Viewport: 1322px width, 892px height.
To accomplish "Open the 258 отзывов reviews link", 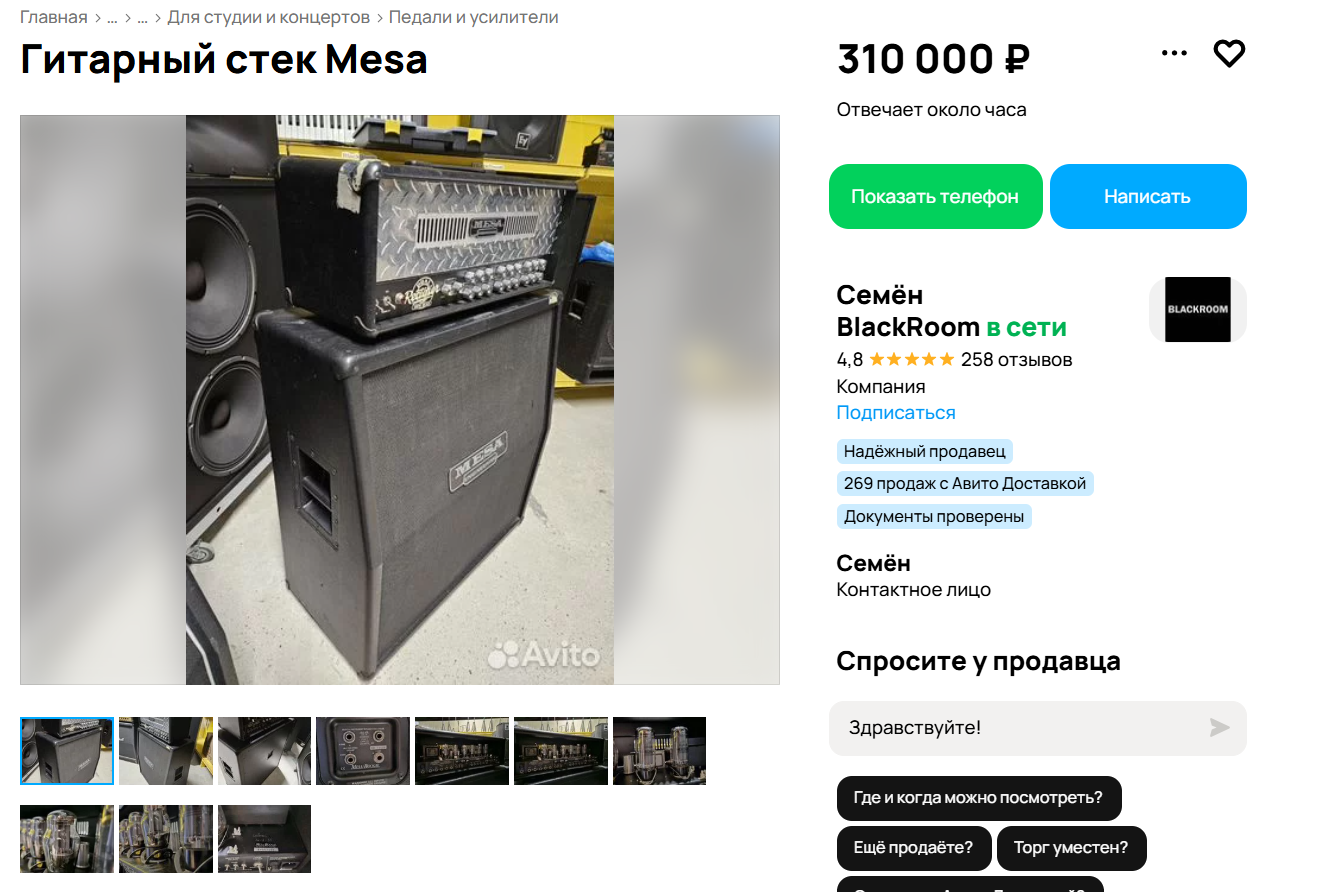I will coord(1016,359).
